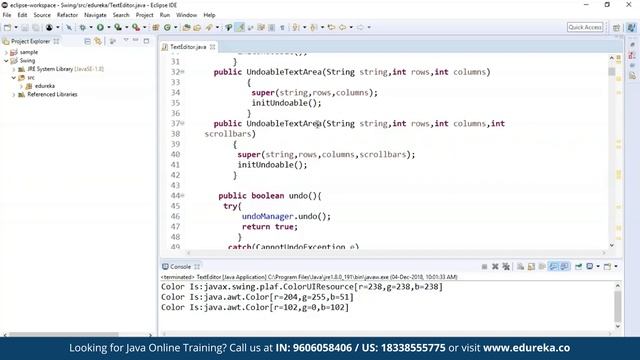Click Remove All Terminated Launches icon
Screen dimensions: 640x360
coord(506,267)
